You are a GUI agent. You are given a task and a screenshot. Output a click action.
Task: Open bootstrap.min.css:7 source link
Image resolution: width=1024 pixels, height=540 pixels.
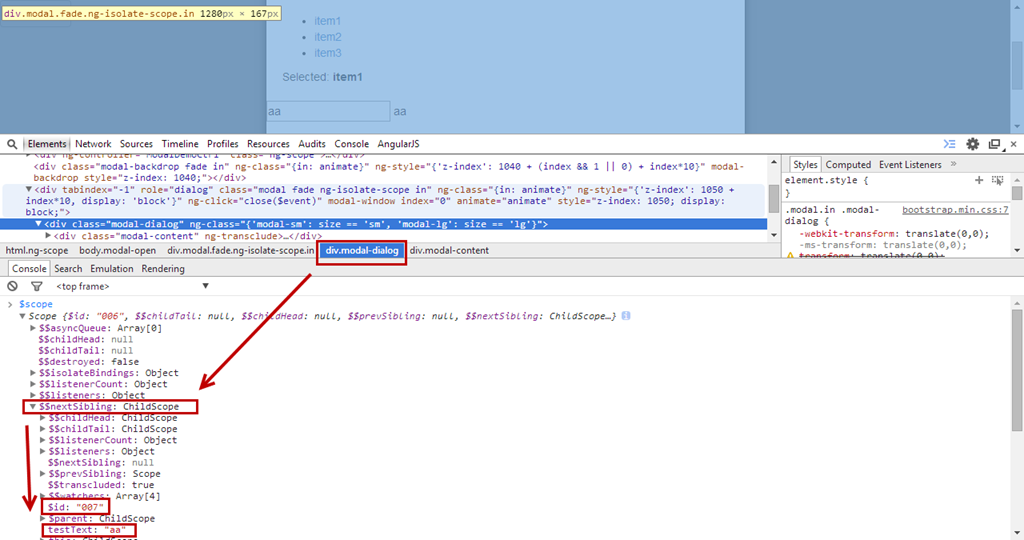[955, 210]
